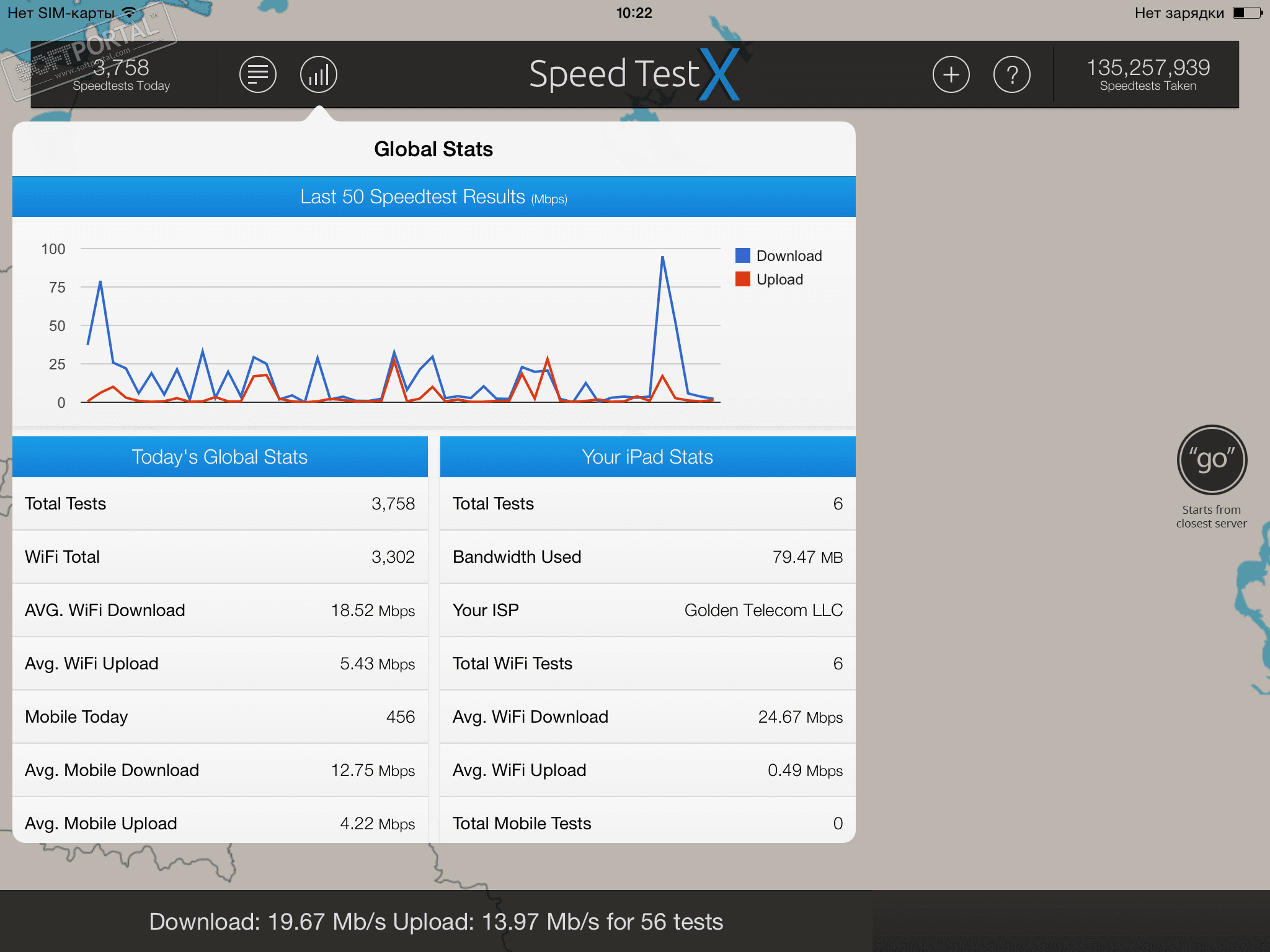Start the test with the go button
The image size is (1270, 952).
point(1212,460)
